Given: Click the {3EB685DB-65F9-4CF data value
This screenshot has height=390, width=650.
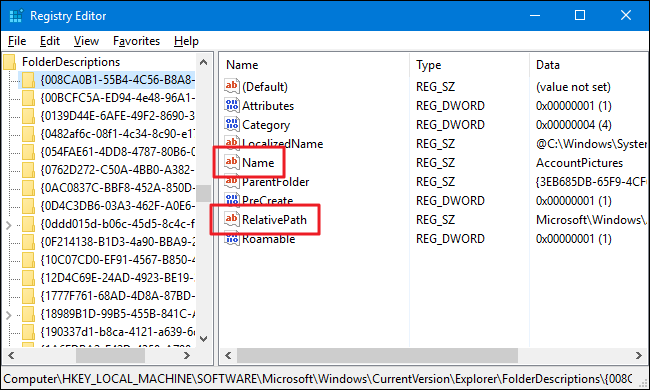Looking at the screenshot, I should point(591,182).
